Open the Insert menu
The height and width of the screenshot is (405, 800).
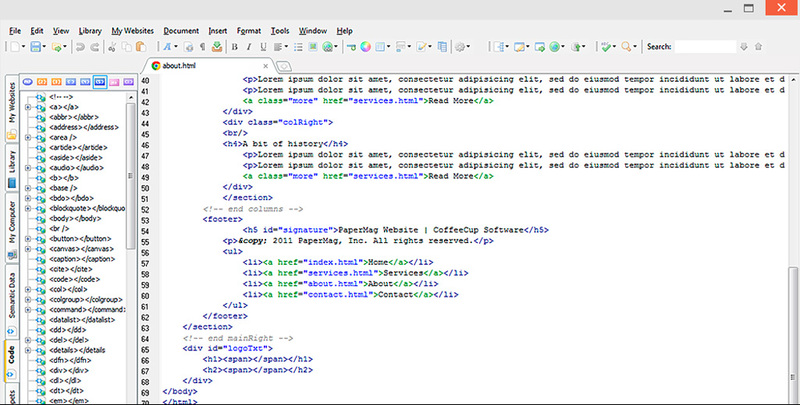tap(218, 31)
